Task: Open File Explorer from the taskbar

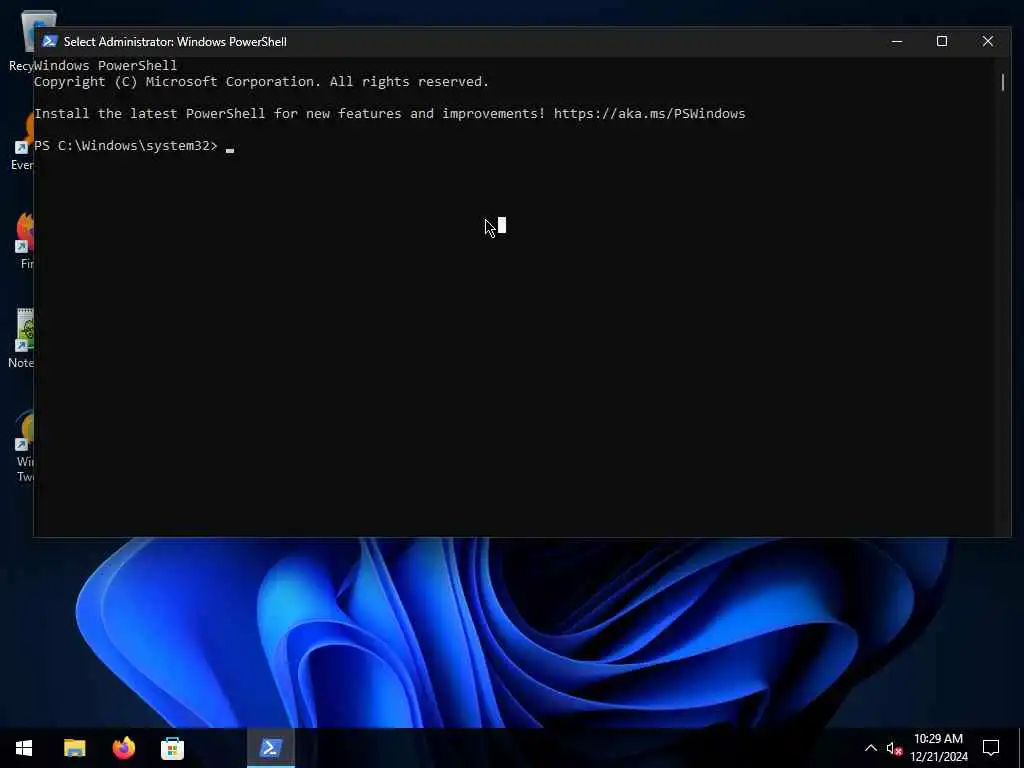Action: click(74, 748)
